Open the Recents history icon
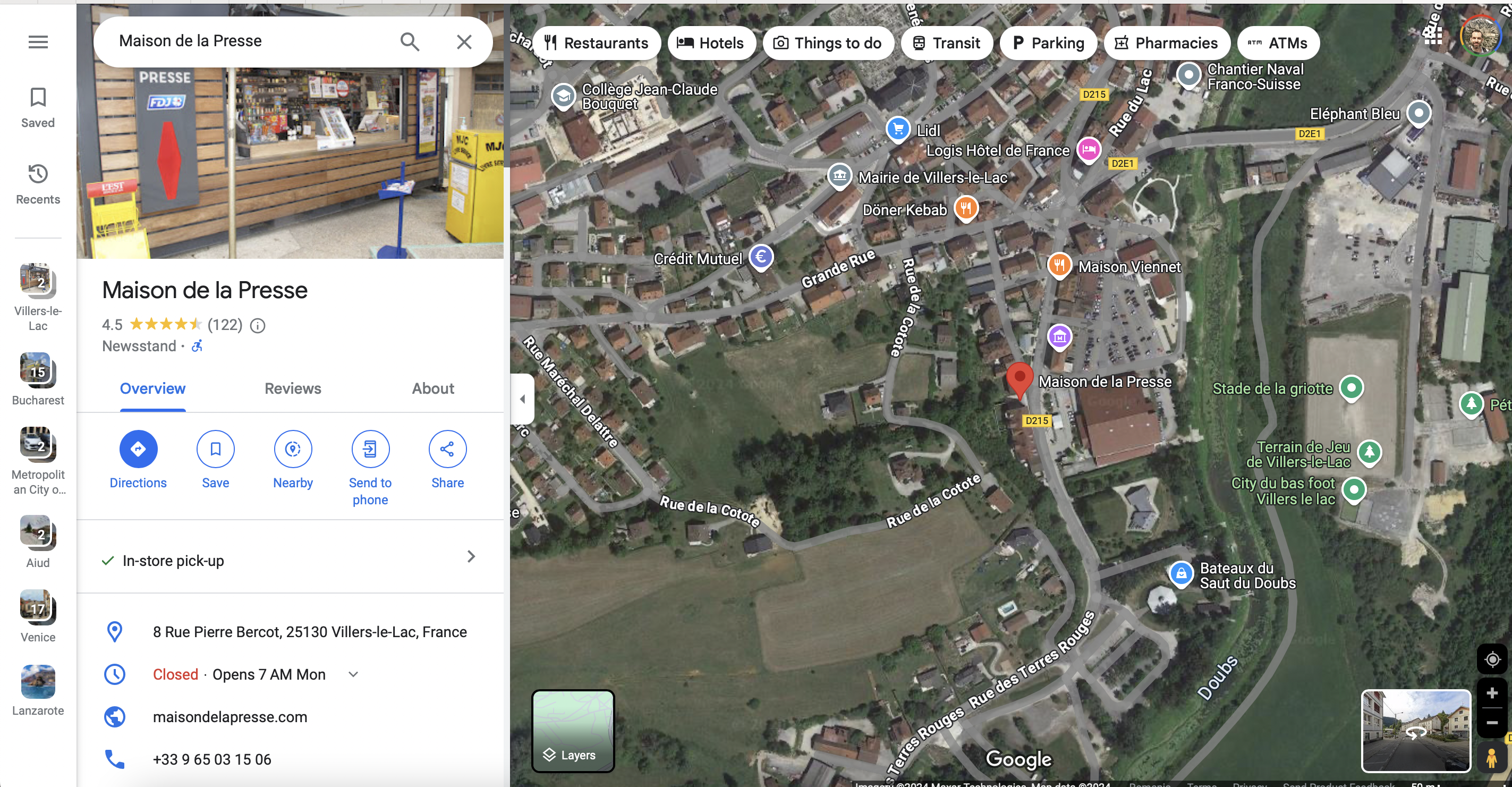1512x787 pixels. coord(38,184)
